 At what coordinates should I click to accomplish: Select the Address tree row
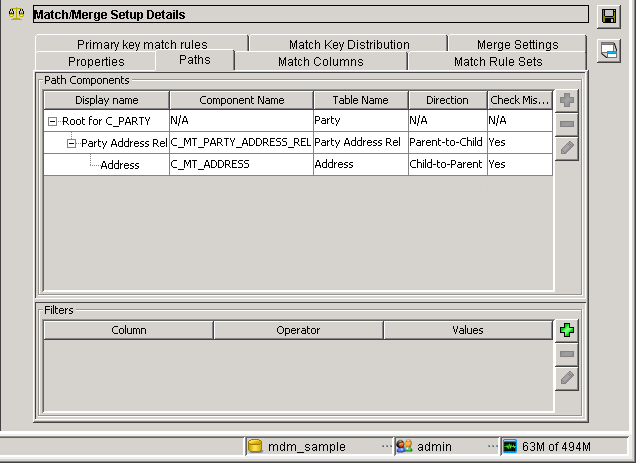click(x=120, y=165)
